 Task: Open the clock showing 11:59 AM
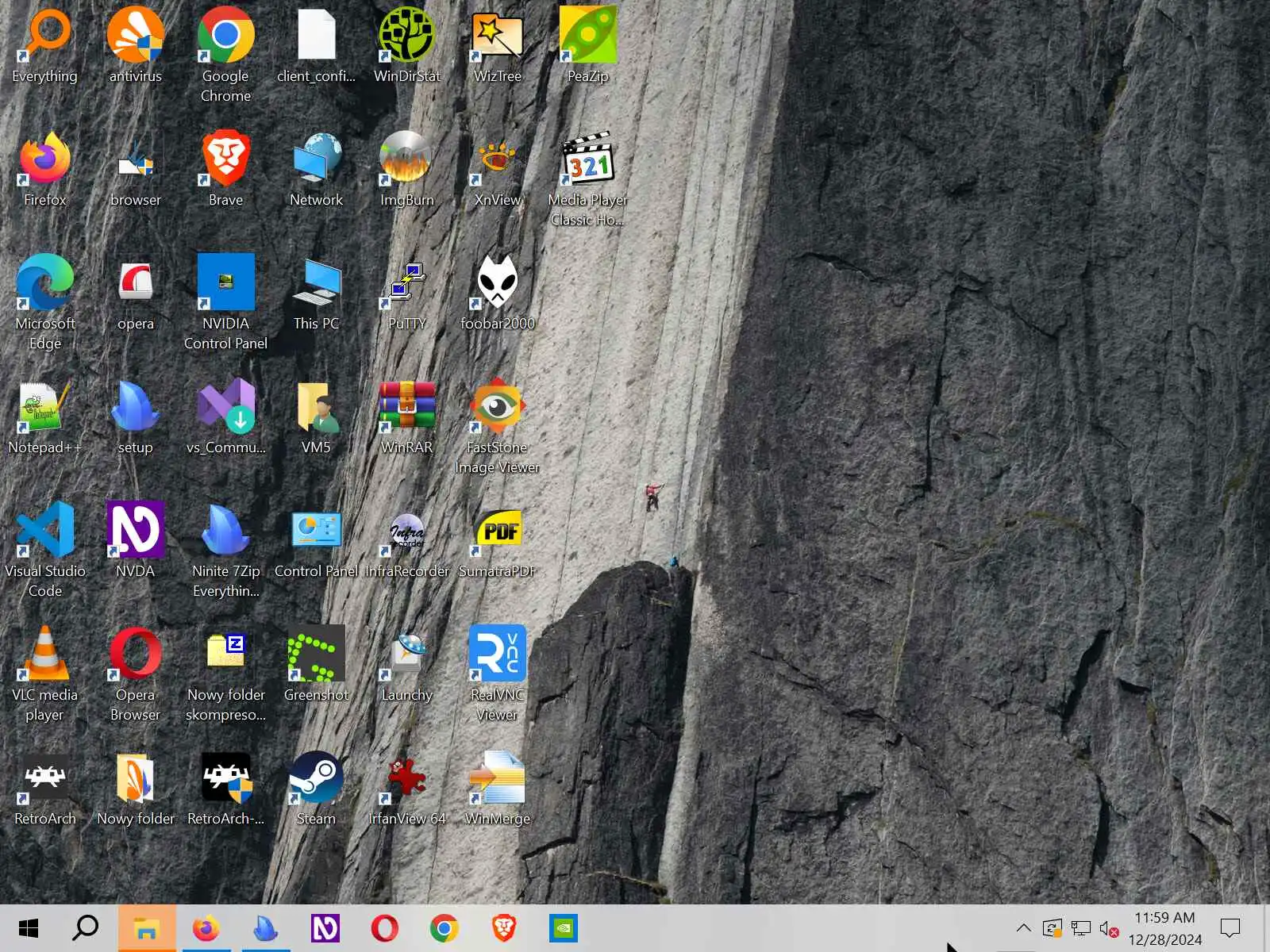[1164, 928]
